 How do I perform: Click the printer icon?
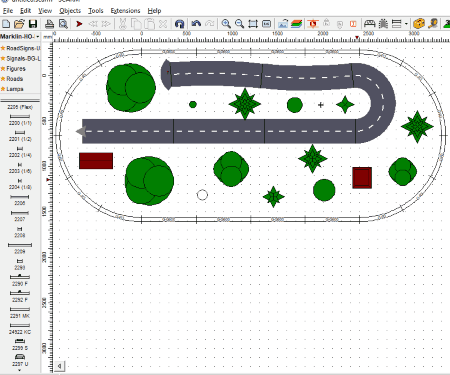click(x=50, y=24)
